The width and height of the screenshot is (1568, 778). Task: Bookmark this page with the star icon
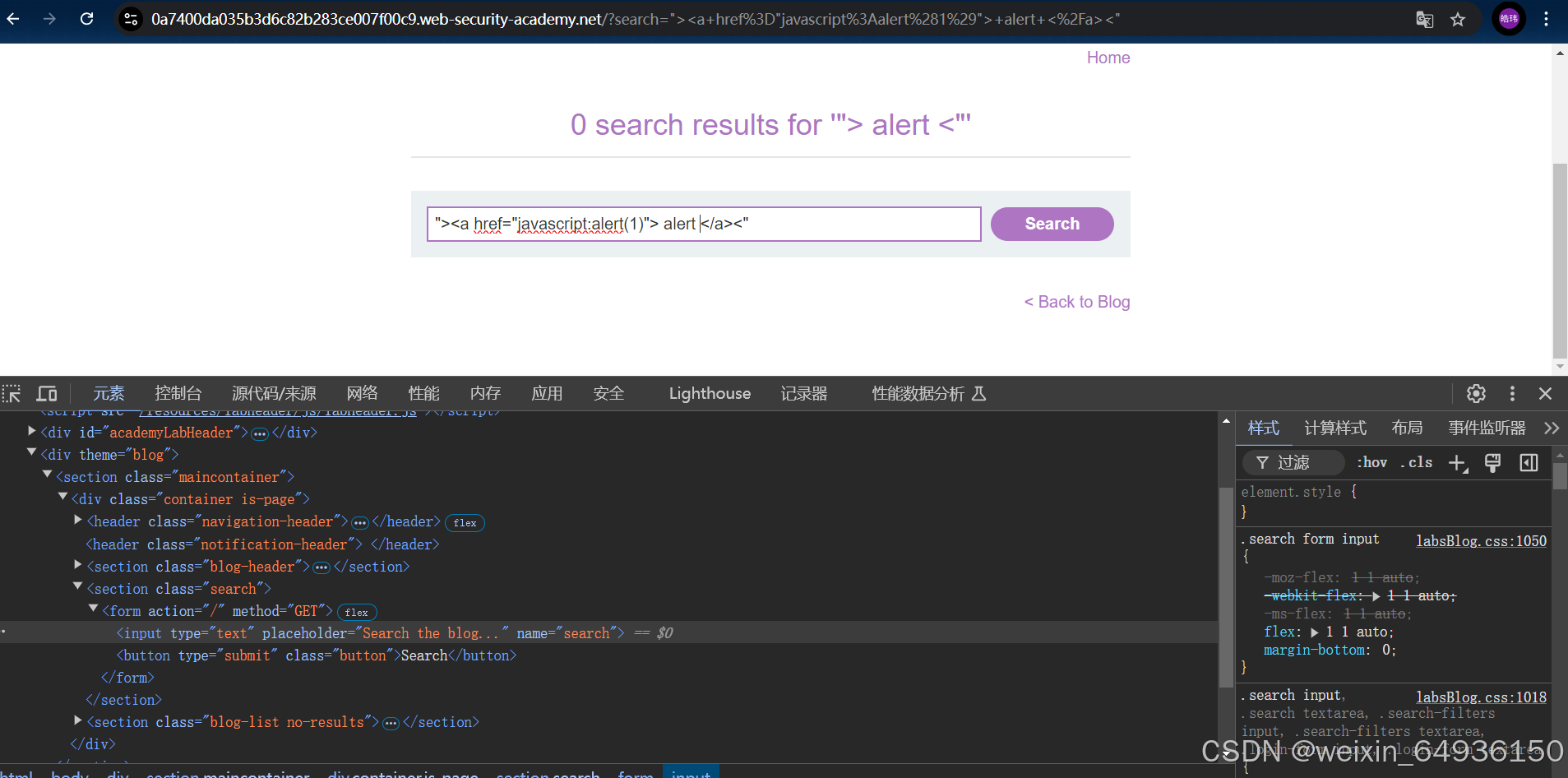[1458, 19]
